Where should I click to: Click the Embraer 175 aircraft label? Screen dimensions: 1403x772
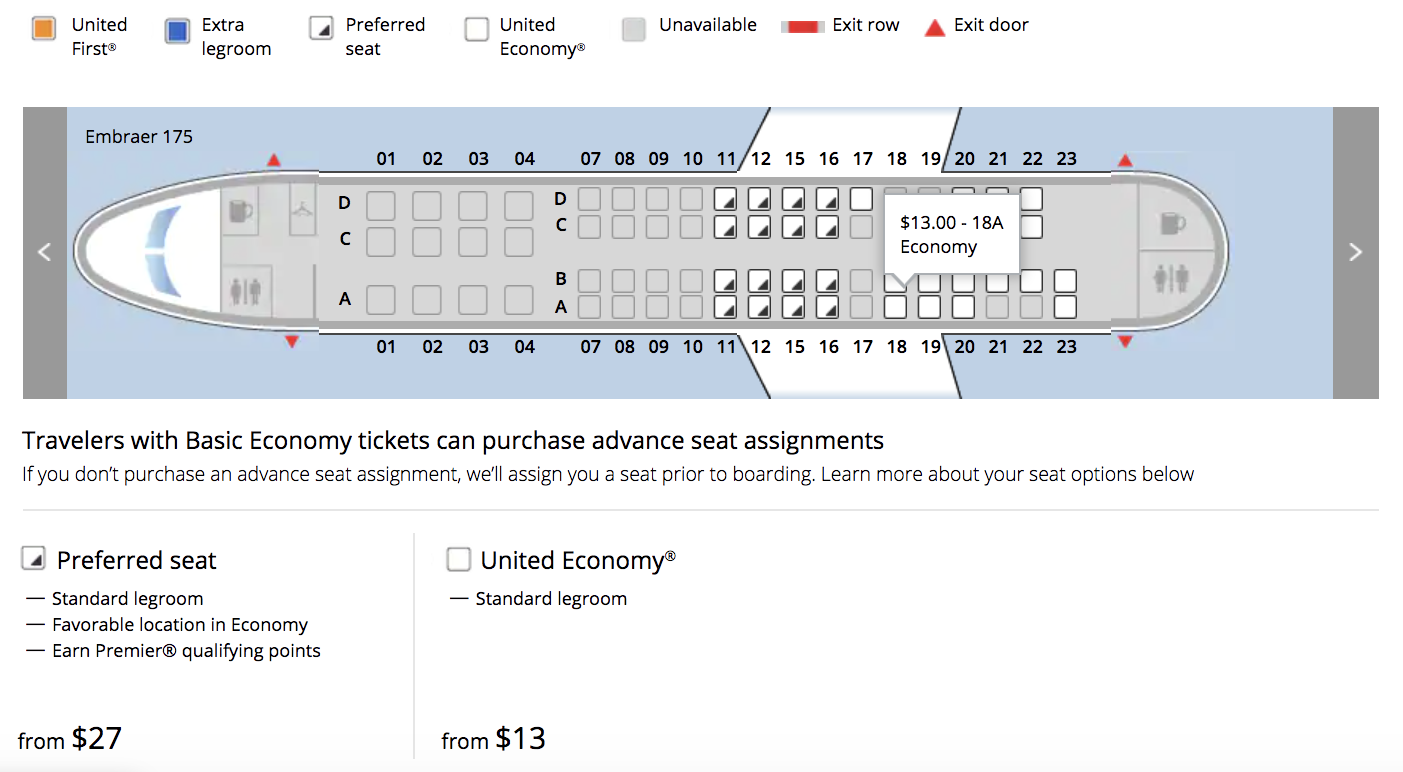coord(139,136)
